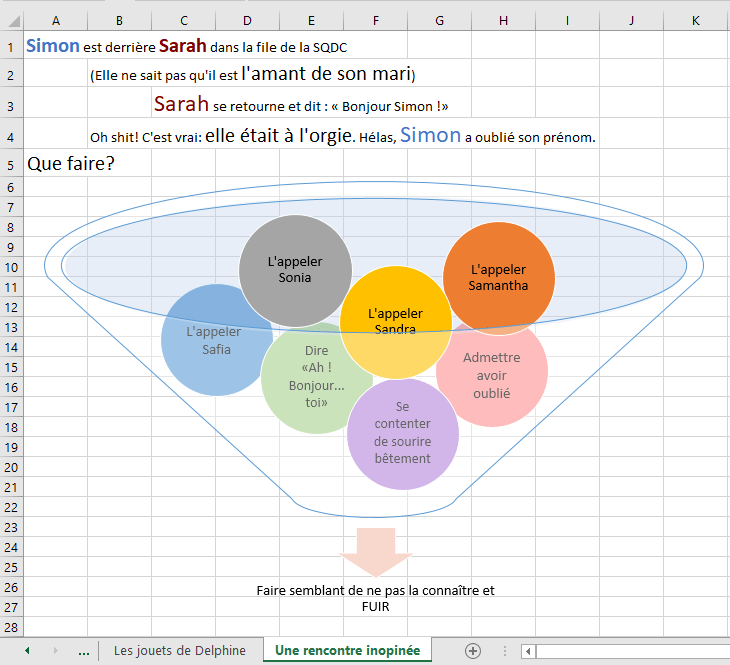Select the orange L'appeler Samantha circle
This screenshot has width=730, height=665.
pos(500,270)
